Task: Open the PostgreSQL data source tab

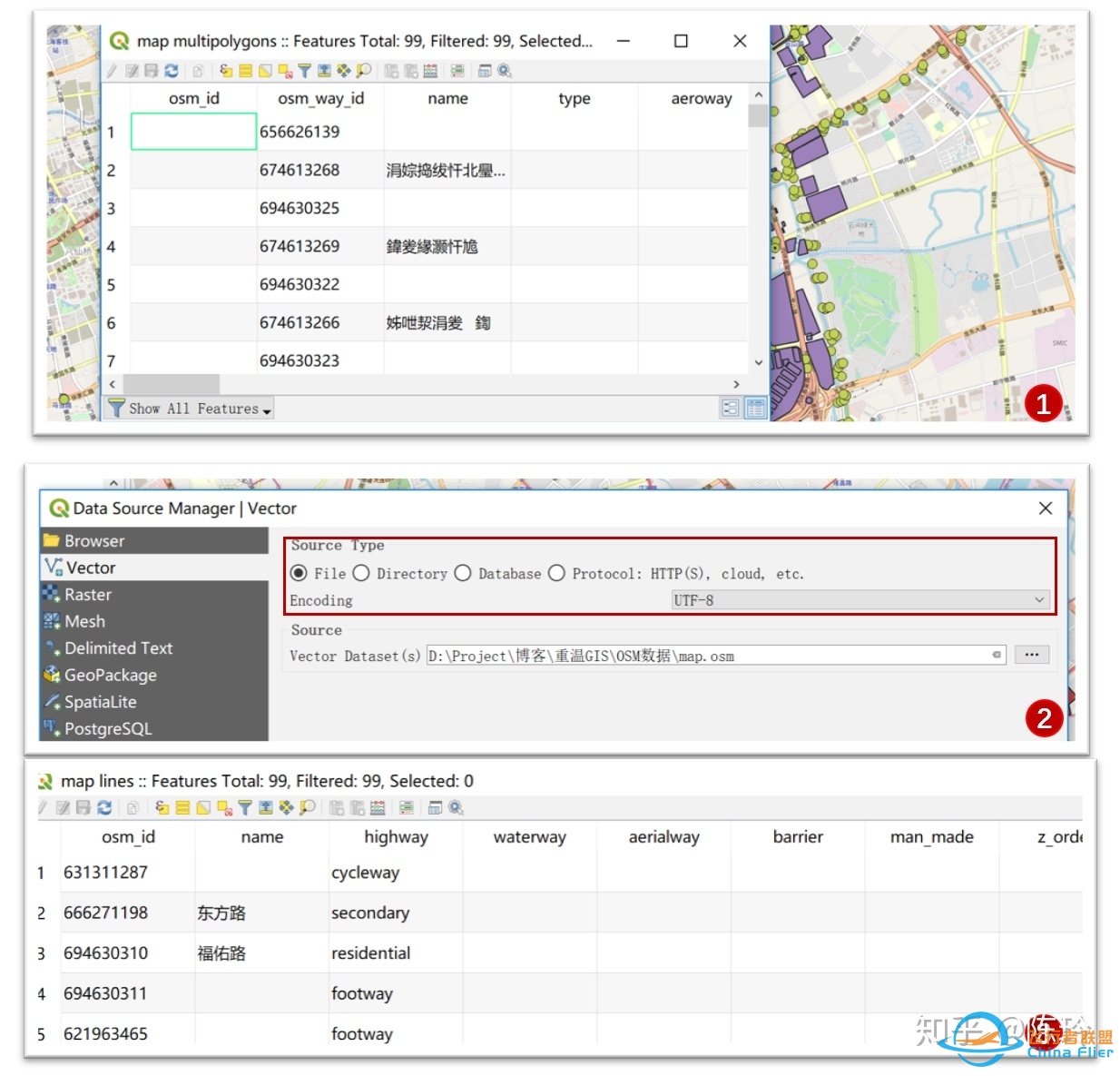Action: [x=107, y=729]
